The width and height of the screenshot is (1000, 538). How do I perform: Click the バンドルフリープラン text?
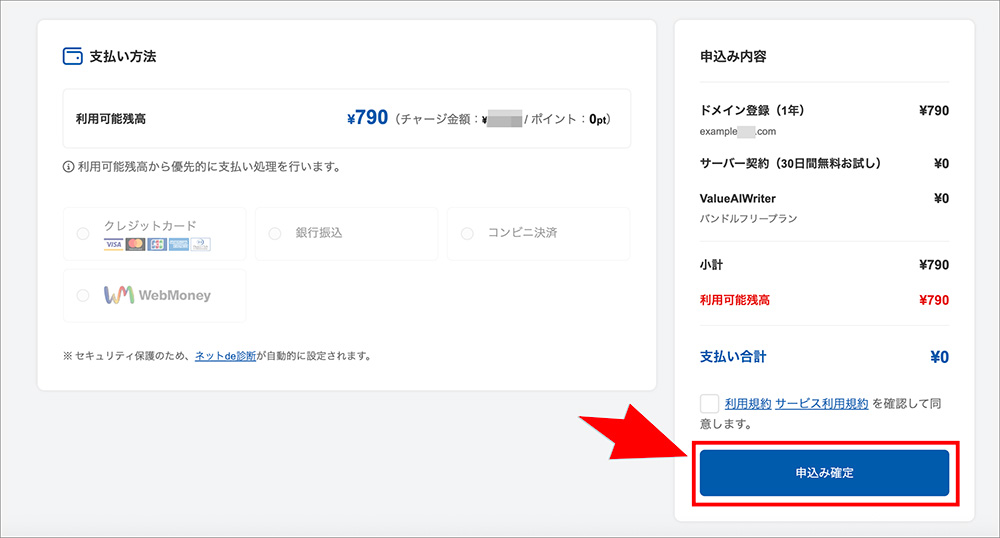point(748,219)
